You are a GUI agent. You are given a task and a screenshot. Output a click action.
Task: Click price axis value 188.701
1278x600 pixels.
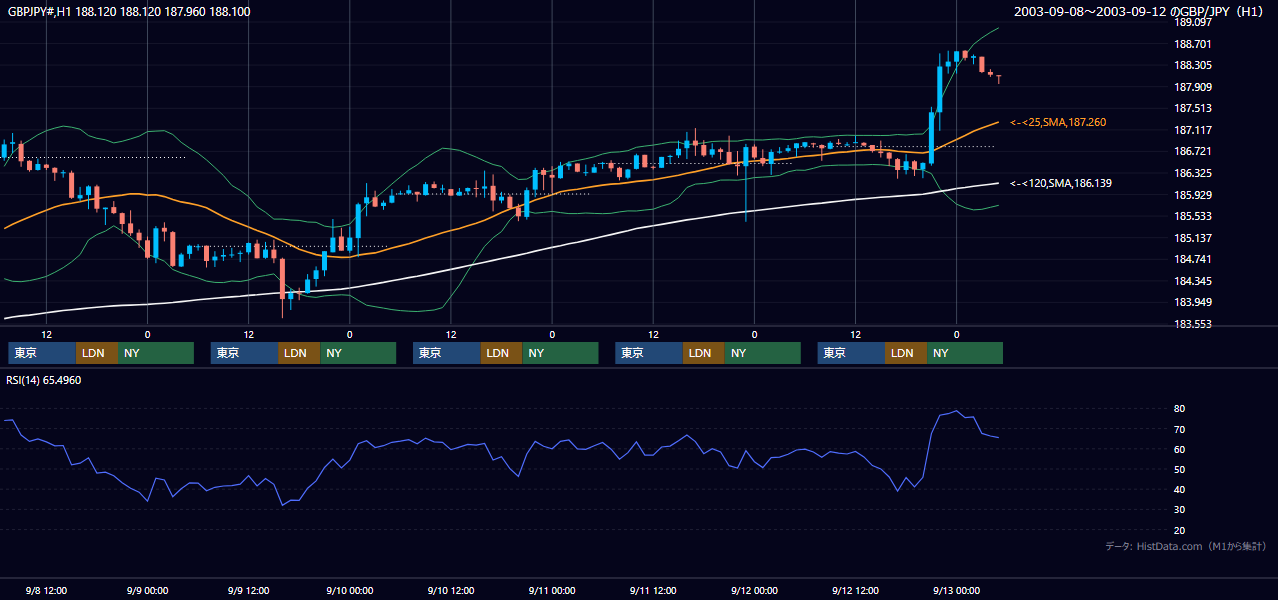(1193, 44)
